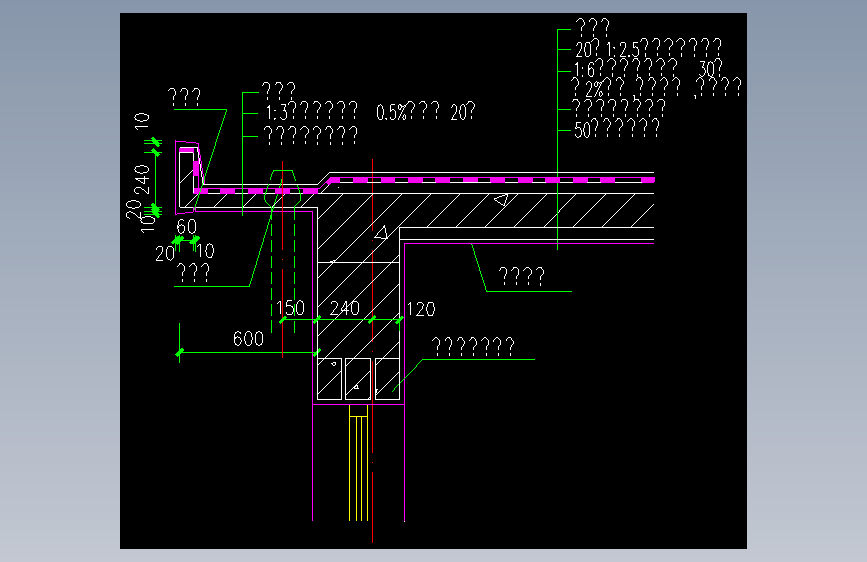Click the 60 dimension label
867x562 pixels.
click(x=186, y=227)
